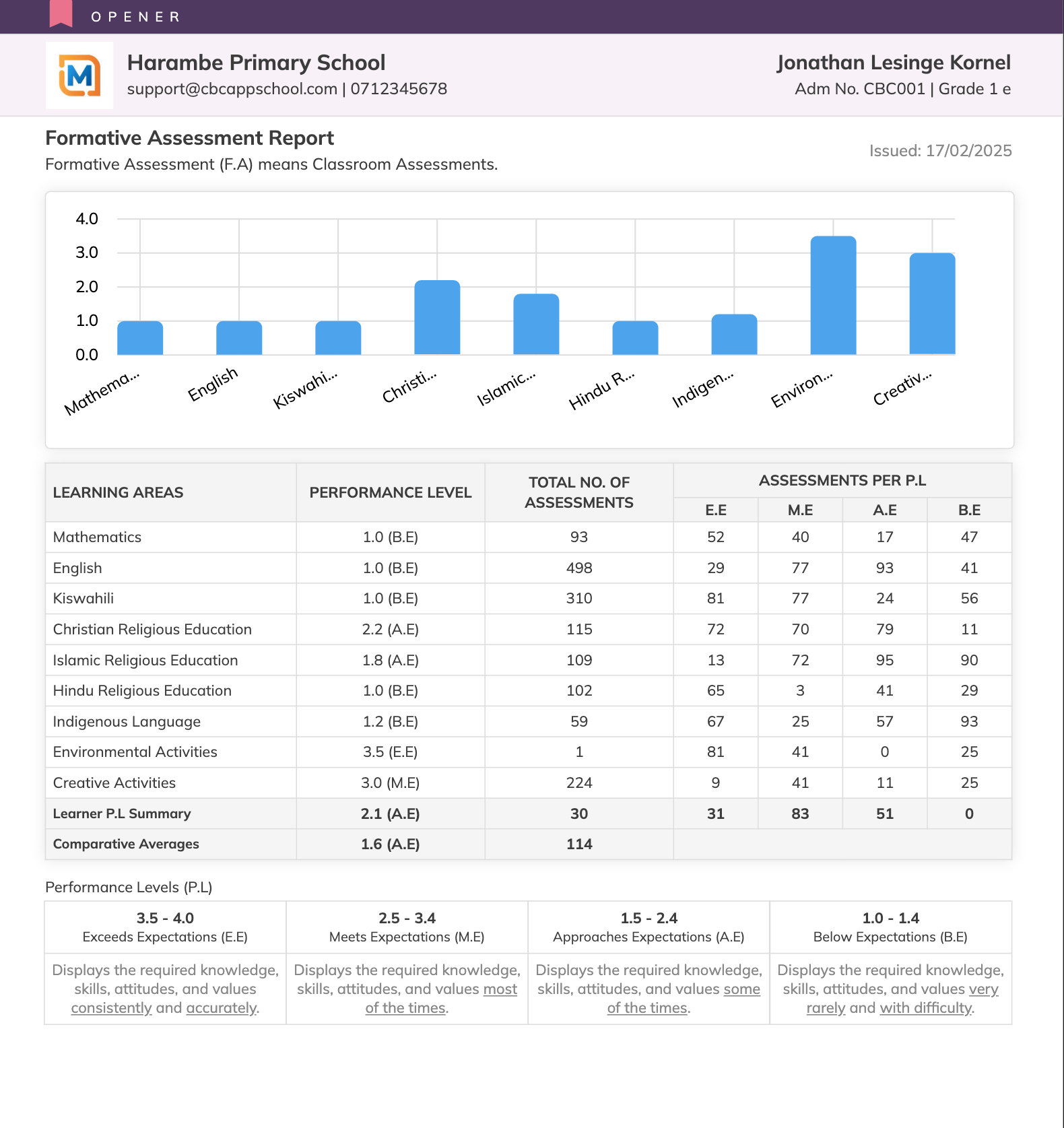Click the TOTAL NO. OF ASSESSMENTS header

[x=579, y=492]
